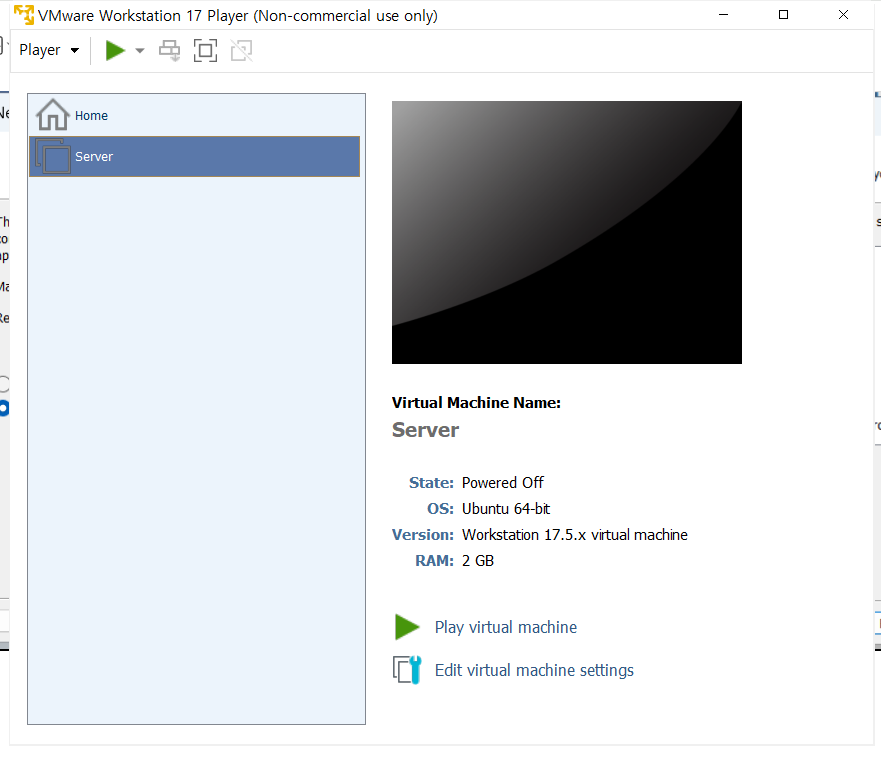Open the Player menu

pos(49,50)
